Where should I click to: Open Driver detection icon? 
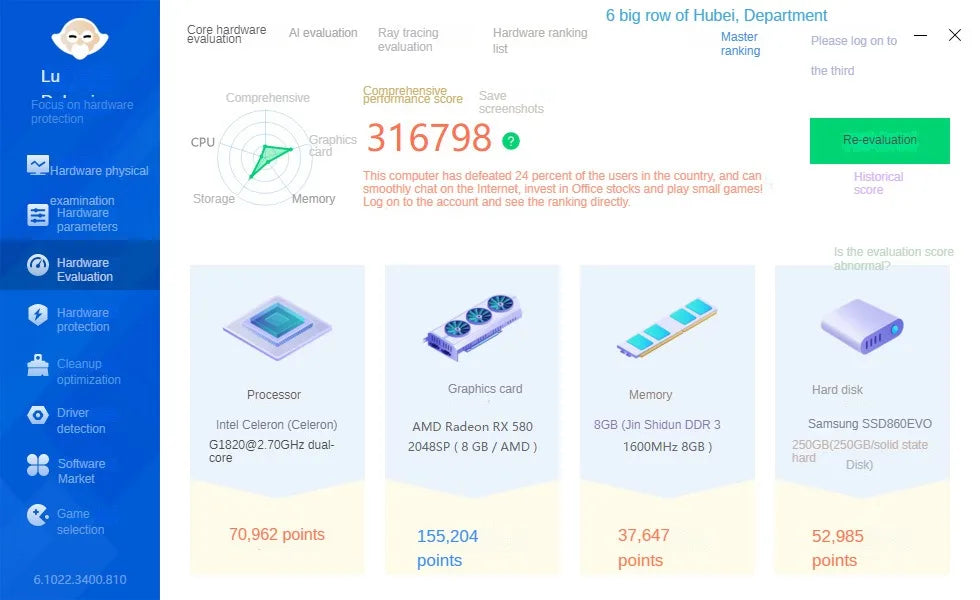[x=38, y=415]
